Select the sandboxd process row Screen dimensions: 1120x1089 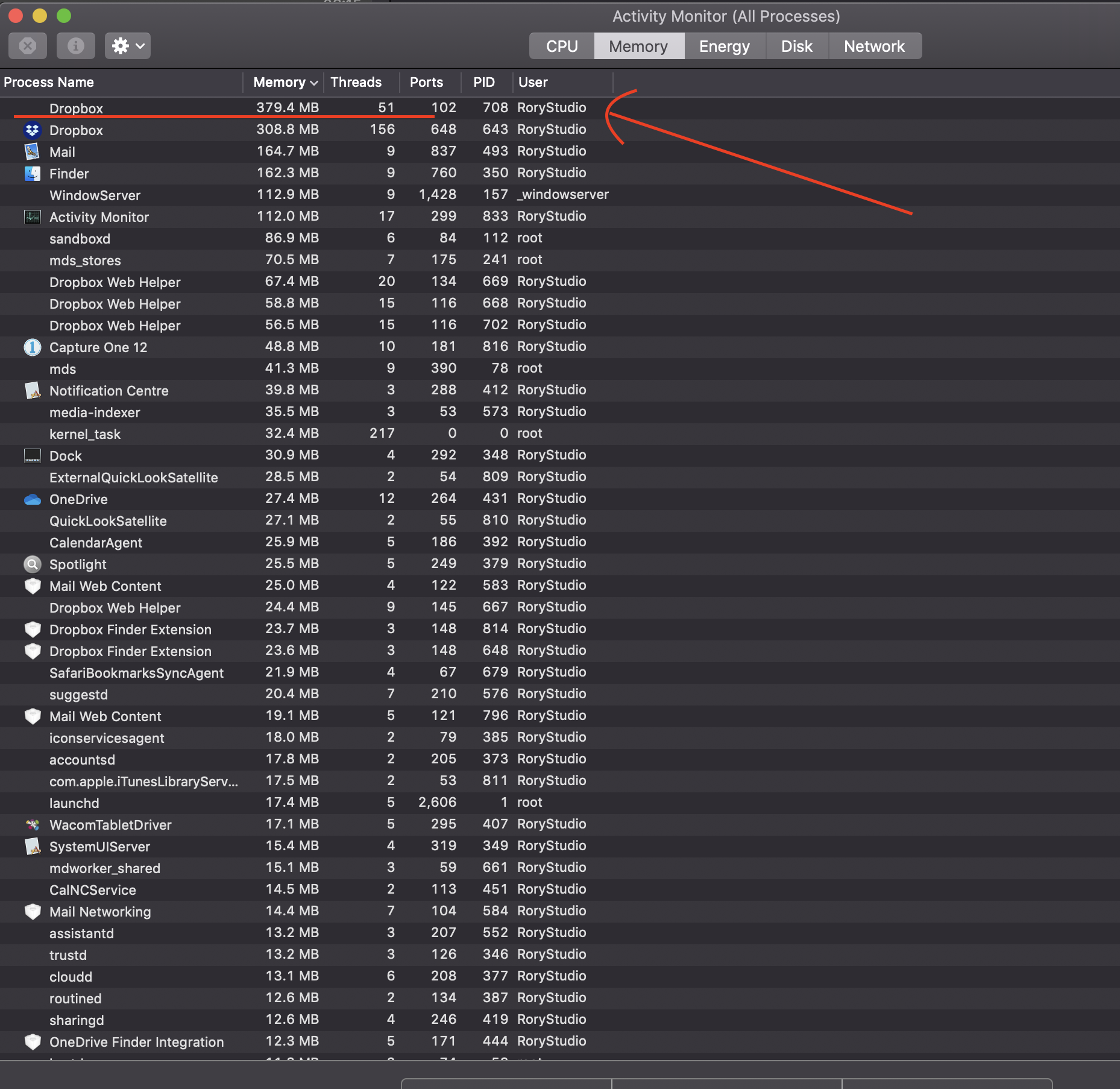pos(560,238)
